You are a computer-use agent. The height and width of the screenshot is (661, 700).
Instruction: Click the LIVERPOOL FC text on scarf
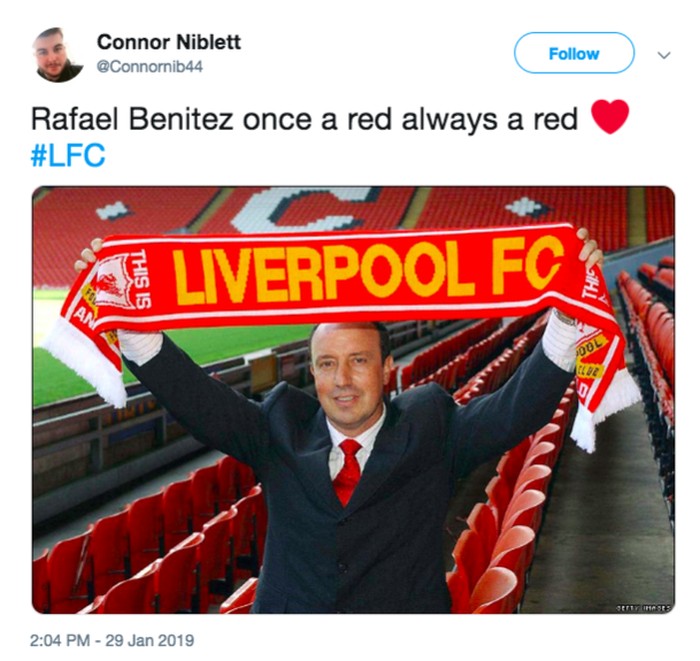pyautogui.click(x=367, y=270)
